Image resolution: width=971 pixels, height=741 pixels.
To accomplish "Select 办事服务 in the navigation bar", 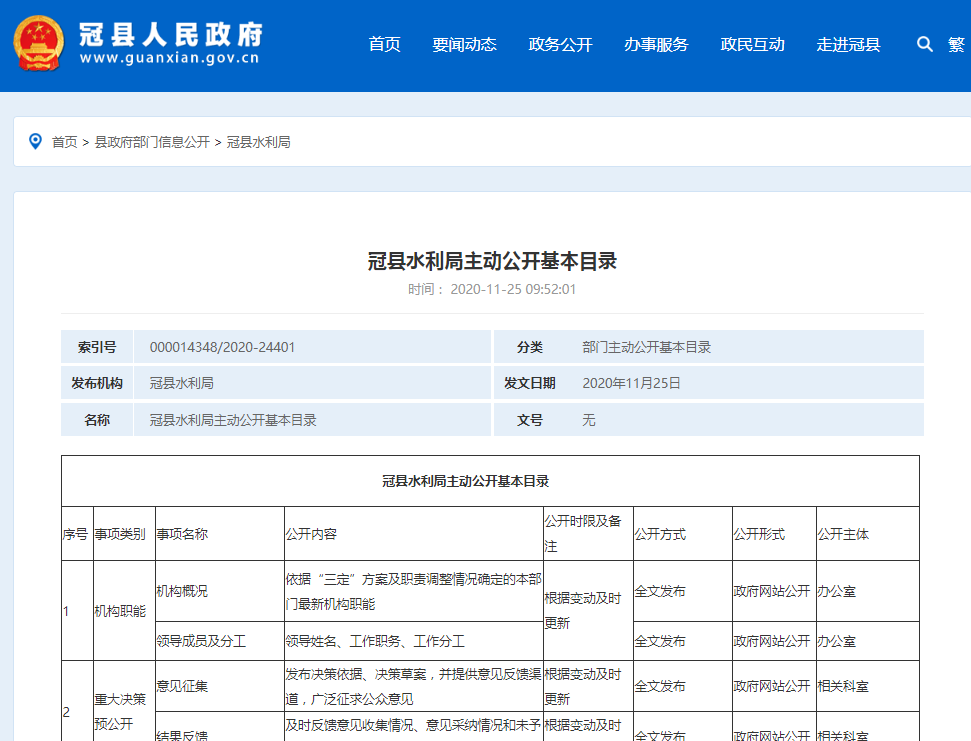I will click(x=656, y=44).
